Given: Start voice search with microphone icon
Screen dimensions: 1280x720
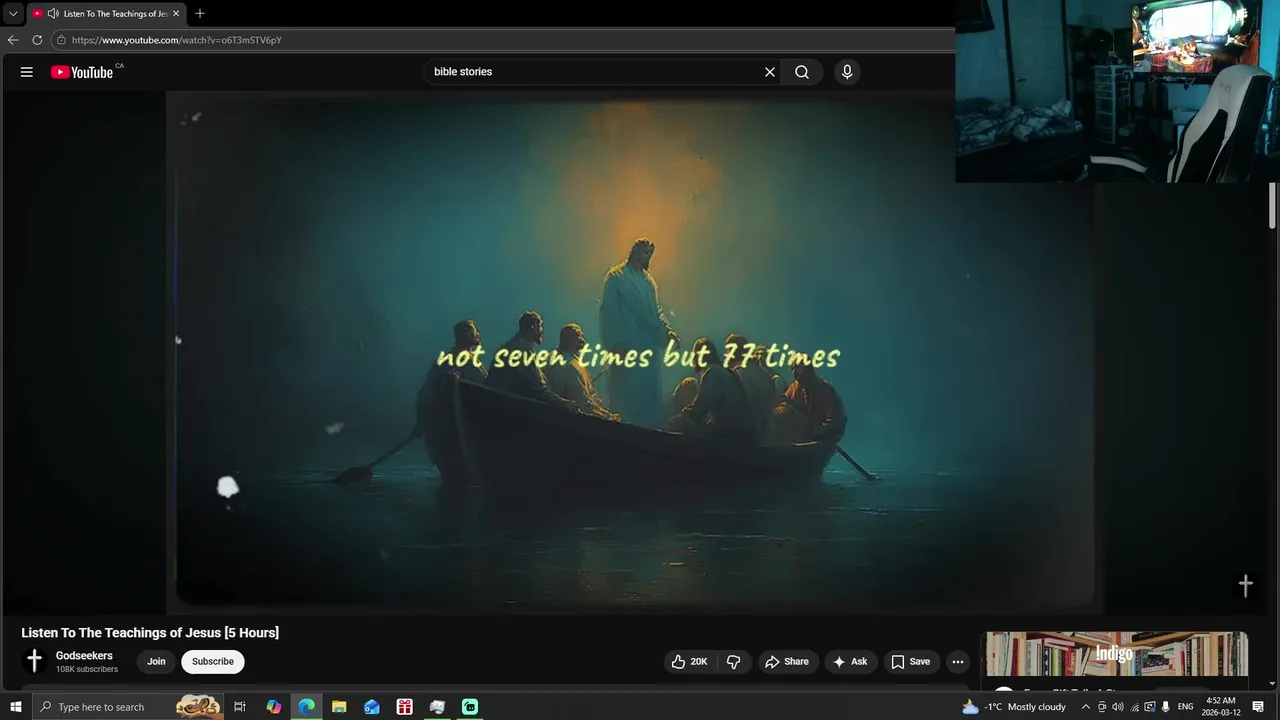Looking at the screenshot, I should click(x=847, y=72).
